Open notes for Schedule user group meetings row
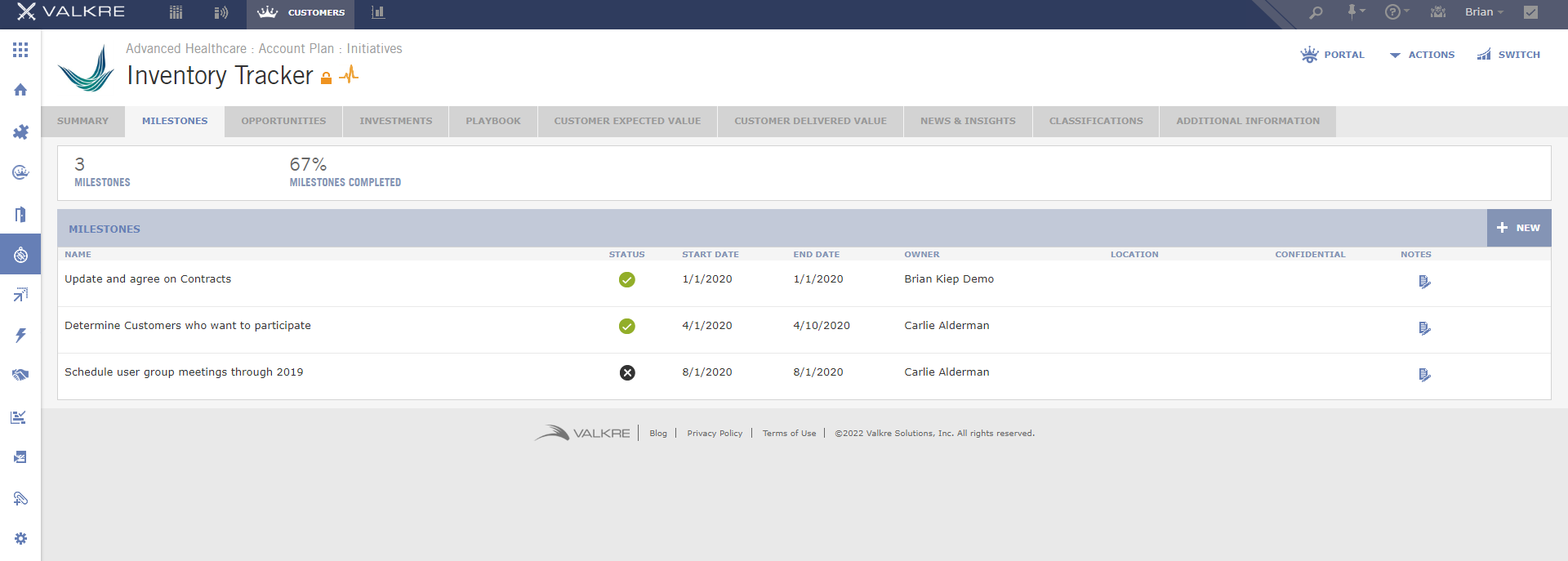This screenshot has width=1568, height=561. 1424,375
